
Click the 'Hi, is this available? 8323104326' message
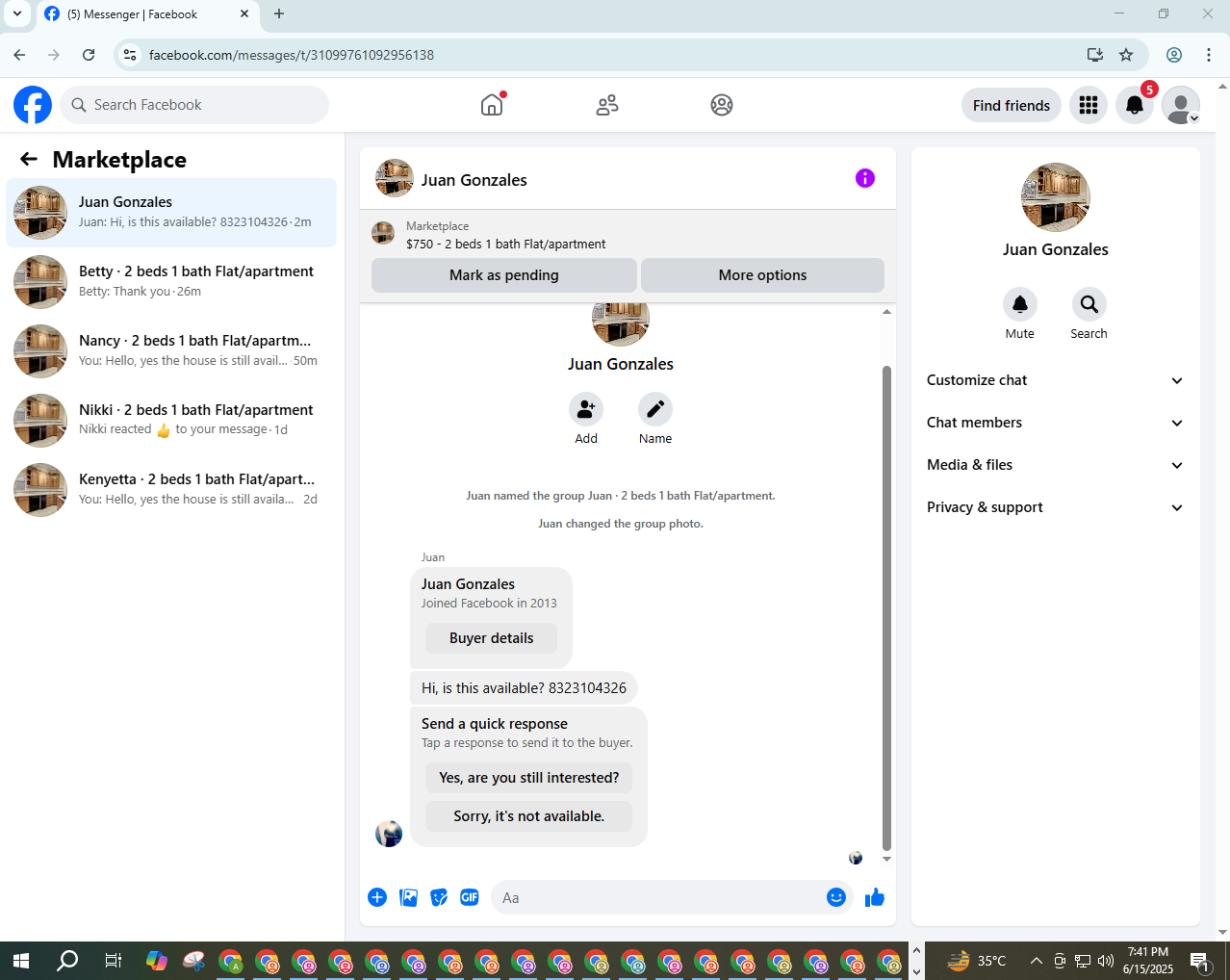point(524,688)
